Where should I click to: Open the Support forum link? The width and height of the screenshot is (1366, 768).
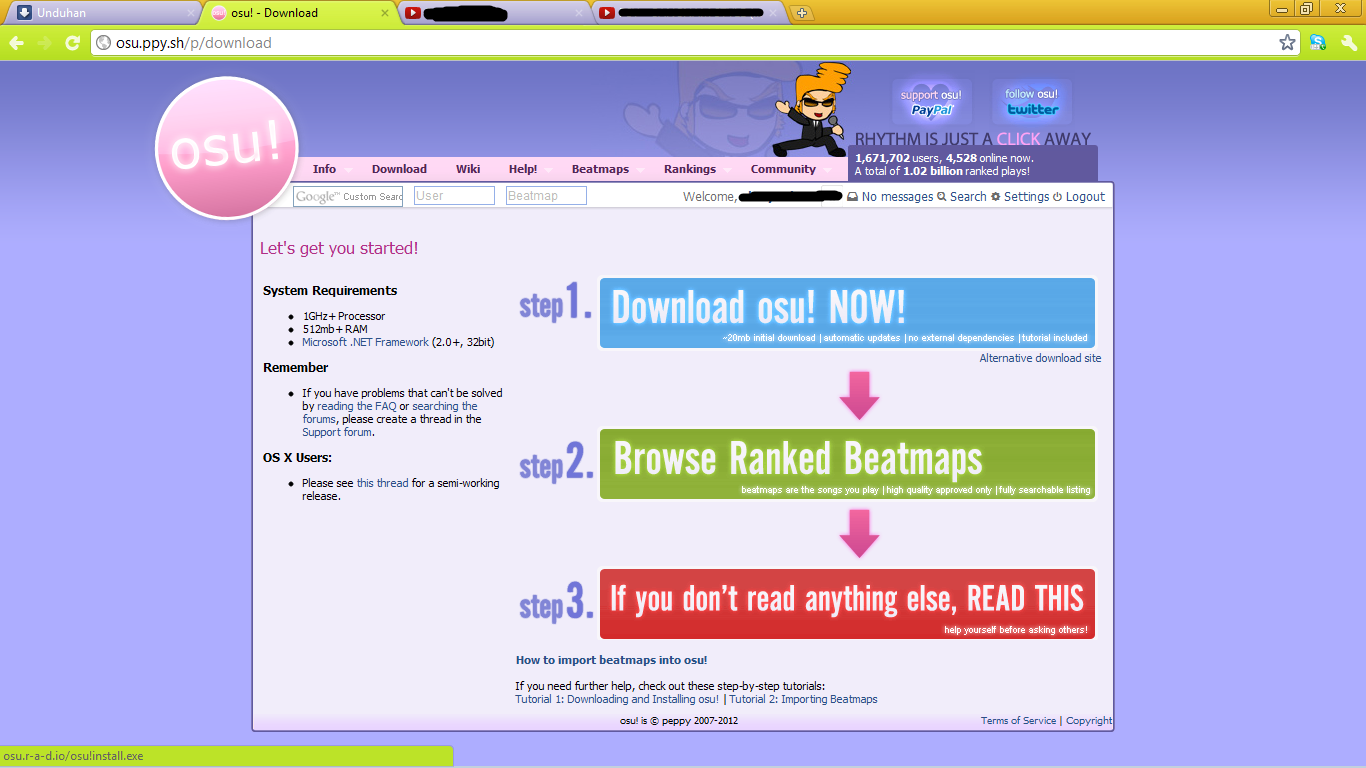[x=337, y=432]
